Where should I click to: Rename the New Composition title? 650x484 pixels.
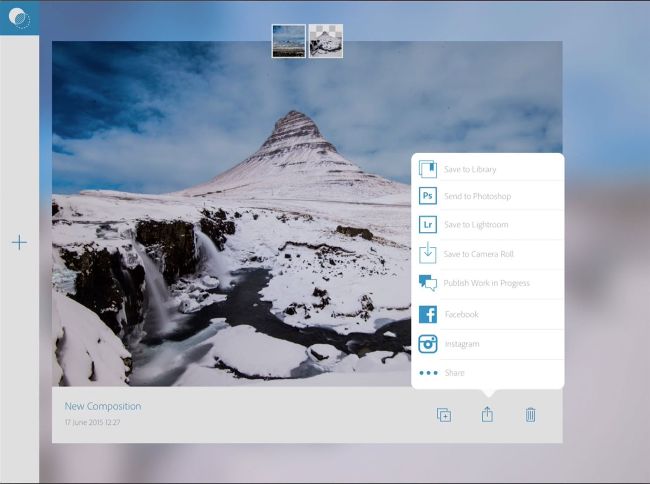[103, 406]
